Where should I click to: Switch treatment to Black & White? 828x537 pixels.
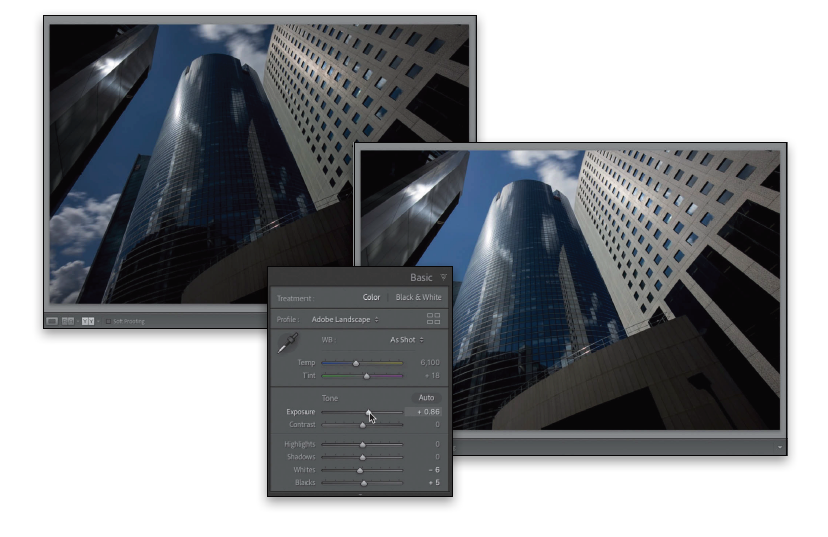pos(418,298)
